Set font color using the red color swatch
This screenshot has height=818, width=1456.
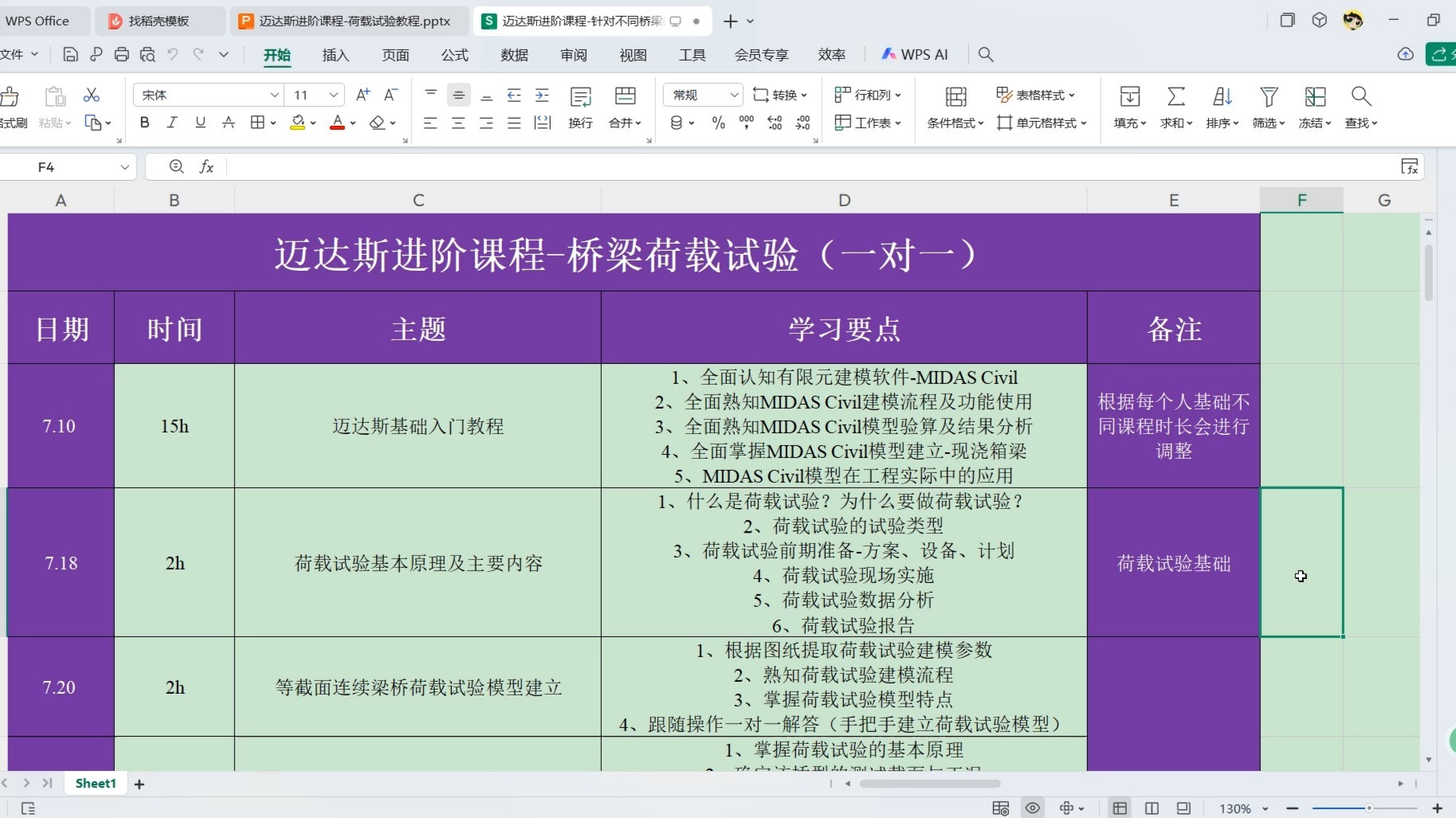(337, 122)
